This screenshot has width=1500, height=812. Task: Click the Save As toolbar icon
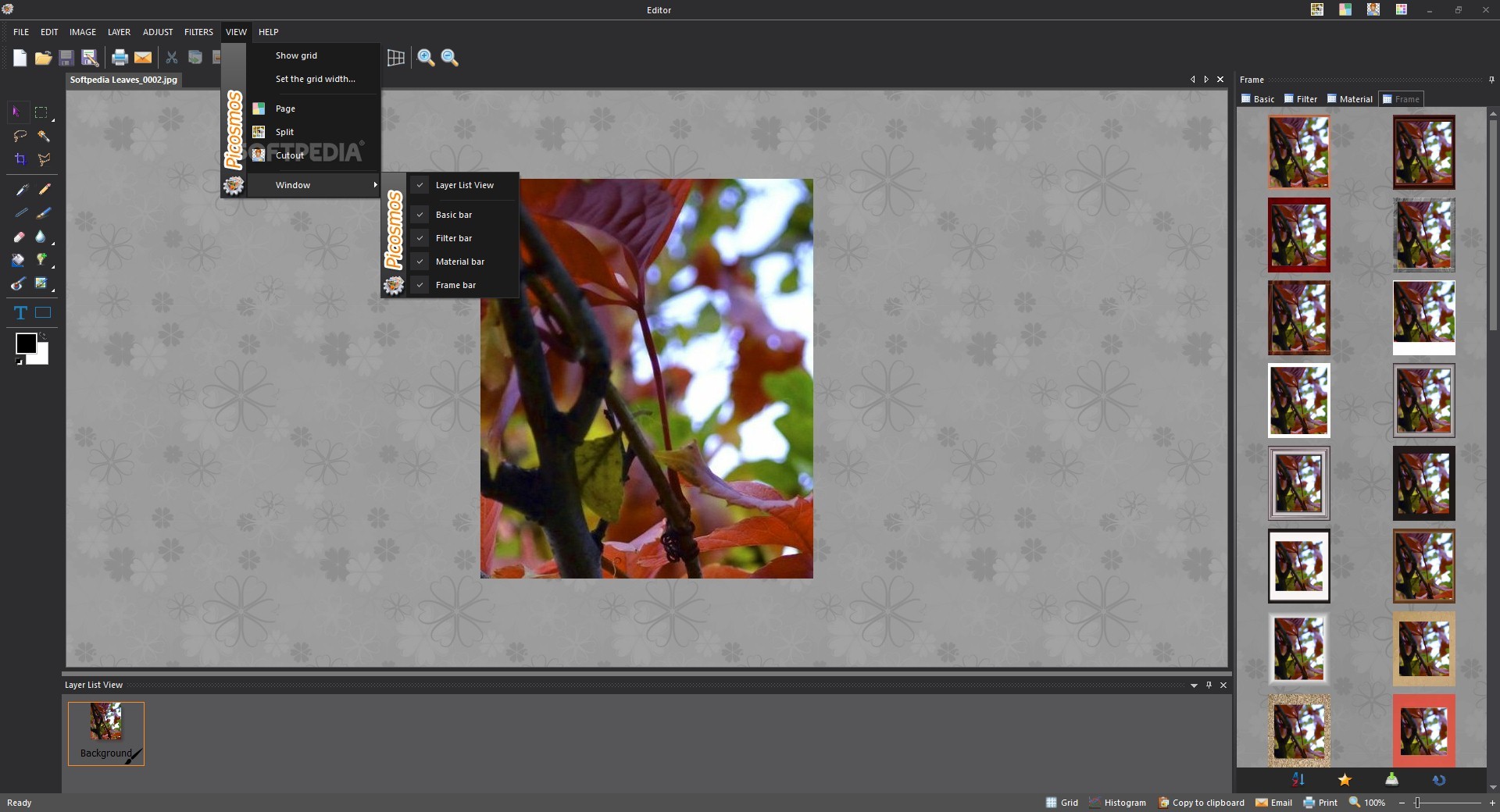tap(90, 57)
